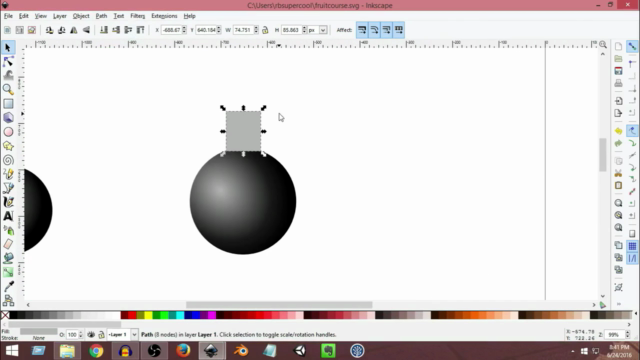Open the Filters menu
Viewport: 640px width, 360px height.
click(x=138, y=16)
